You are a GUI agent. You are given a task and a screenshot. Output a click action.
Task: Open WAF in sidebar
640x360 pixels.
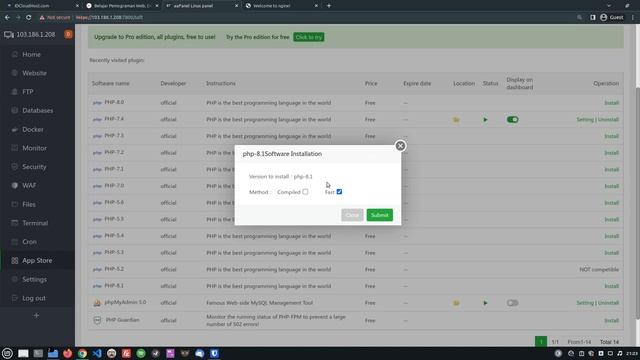tap(29, 186)
